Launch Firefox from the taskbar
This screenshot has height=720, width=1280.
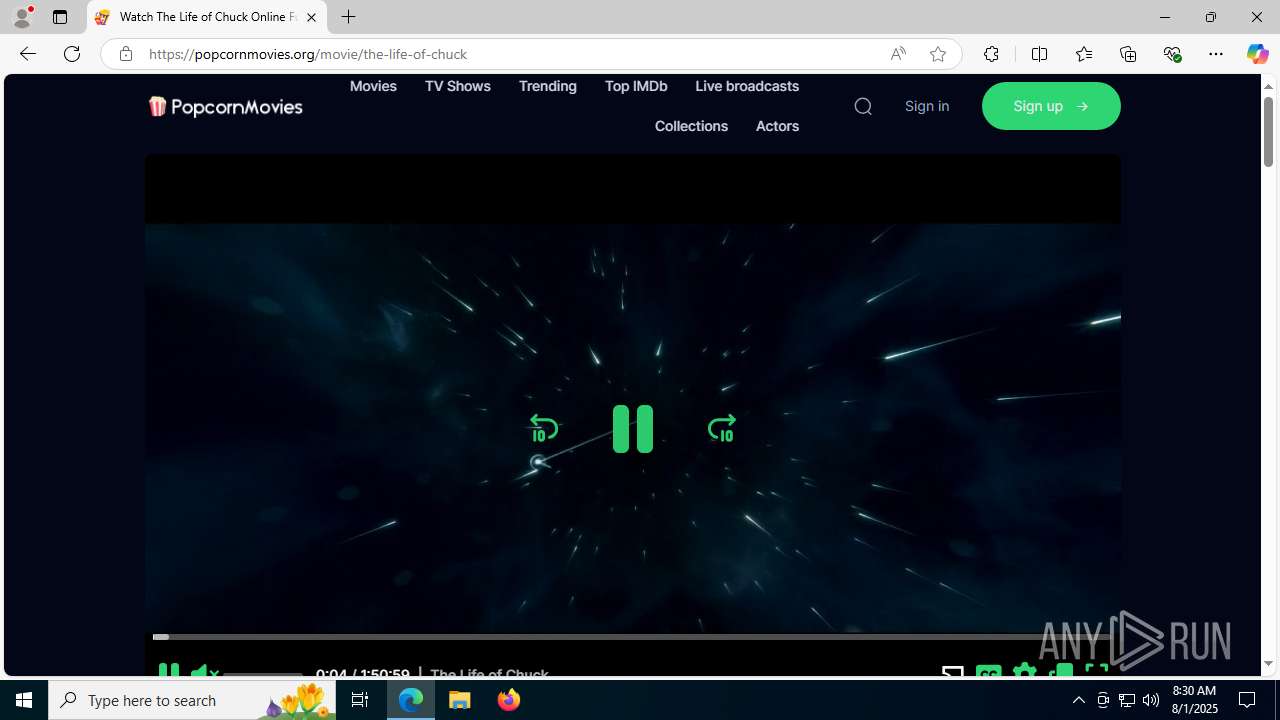(509, 700)
